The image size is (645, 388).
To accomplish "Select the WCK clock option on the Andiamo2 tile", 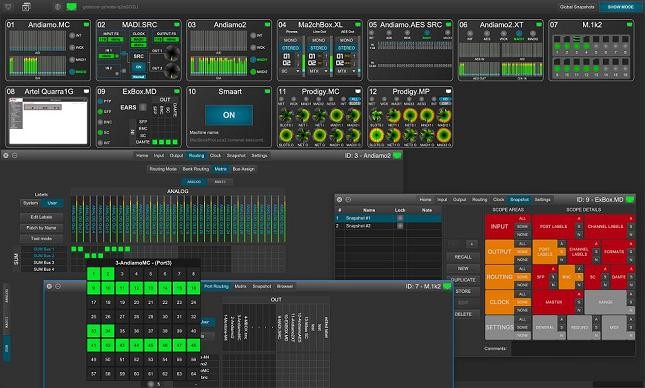I will click(253, 48).
